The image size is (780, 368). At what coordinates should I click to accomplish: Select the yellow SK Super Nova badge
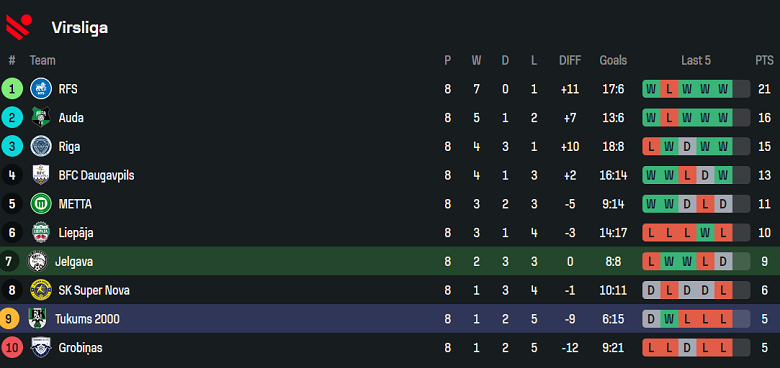[x=41, y=290]
